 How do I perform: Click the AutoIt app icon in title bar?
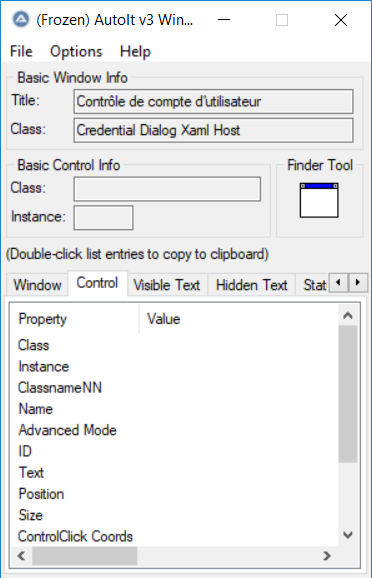[x=21, y=20]
